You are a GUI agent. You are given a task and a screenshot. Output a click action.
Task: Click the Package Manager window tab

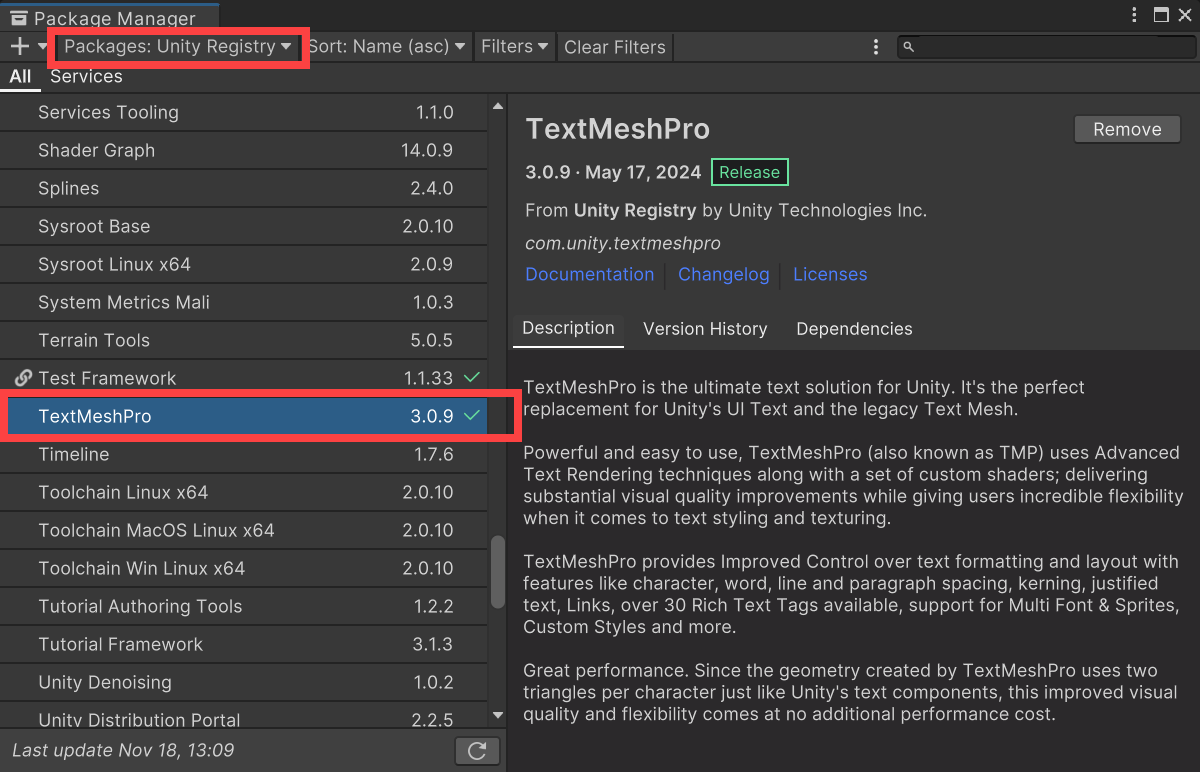click(x=110, y=17)
